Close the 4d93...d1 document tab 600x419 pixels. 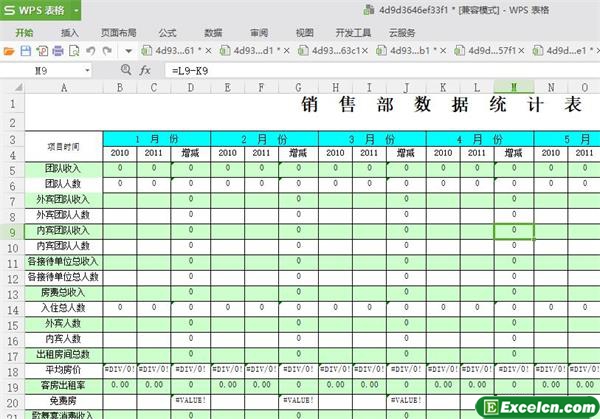286,51
